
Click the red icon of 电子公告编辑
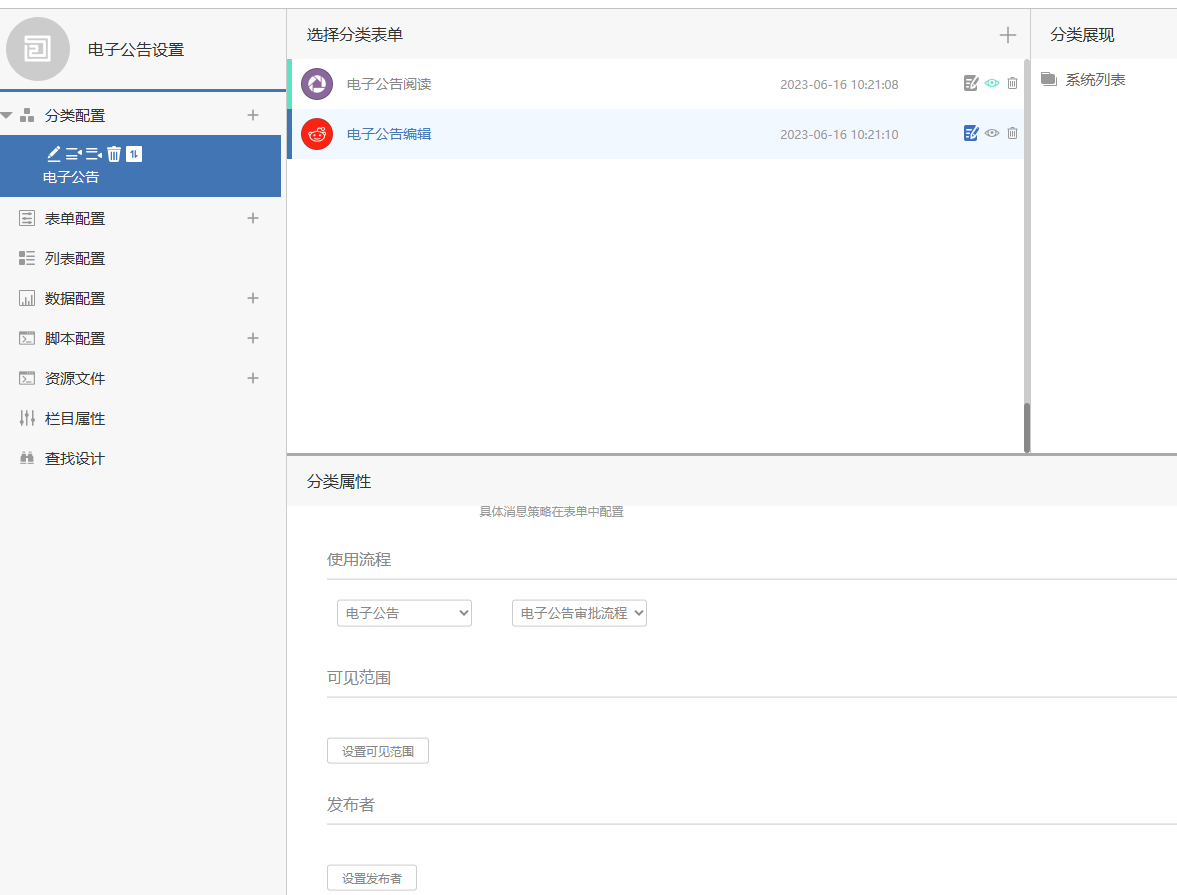click(x=317, y=134)
